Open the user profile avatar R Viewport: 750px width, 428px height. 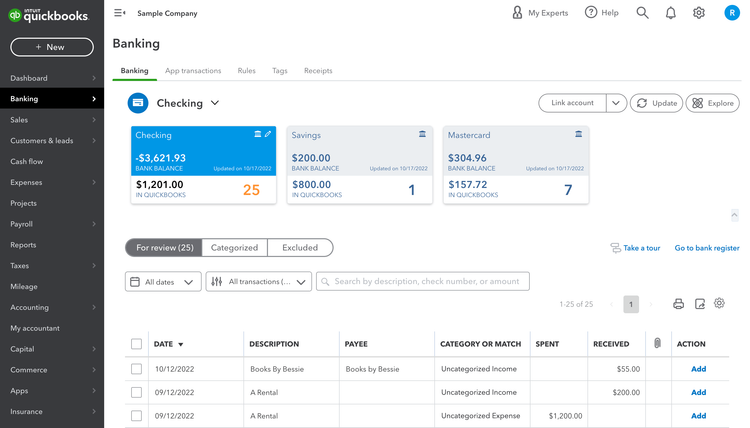(731, 13)
